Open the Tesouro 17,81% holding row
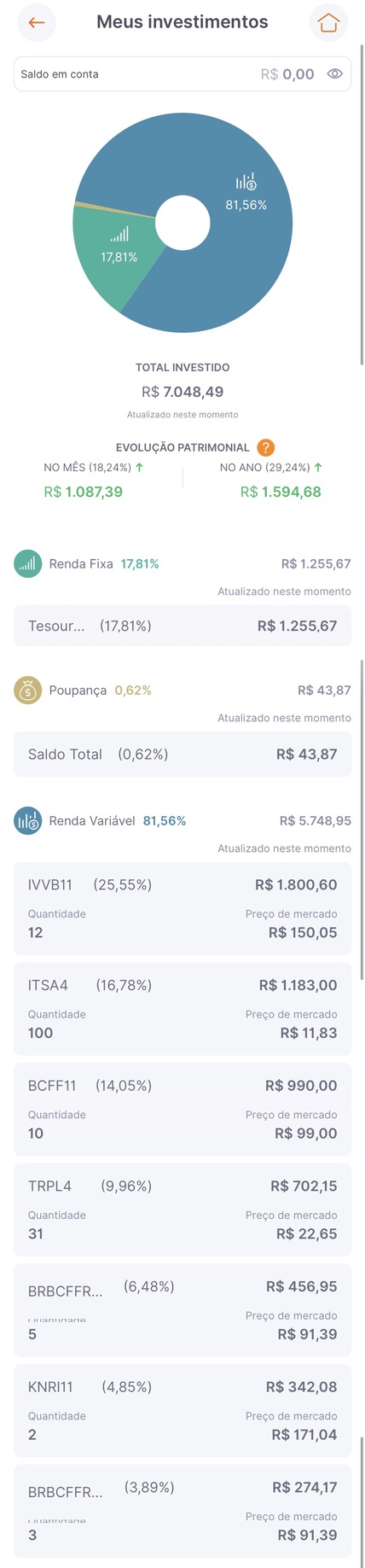The height and width of the screenshot is (1568, 365). click(182, 626)
